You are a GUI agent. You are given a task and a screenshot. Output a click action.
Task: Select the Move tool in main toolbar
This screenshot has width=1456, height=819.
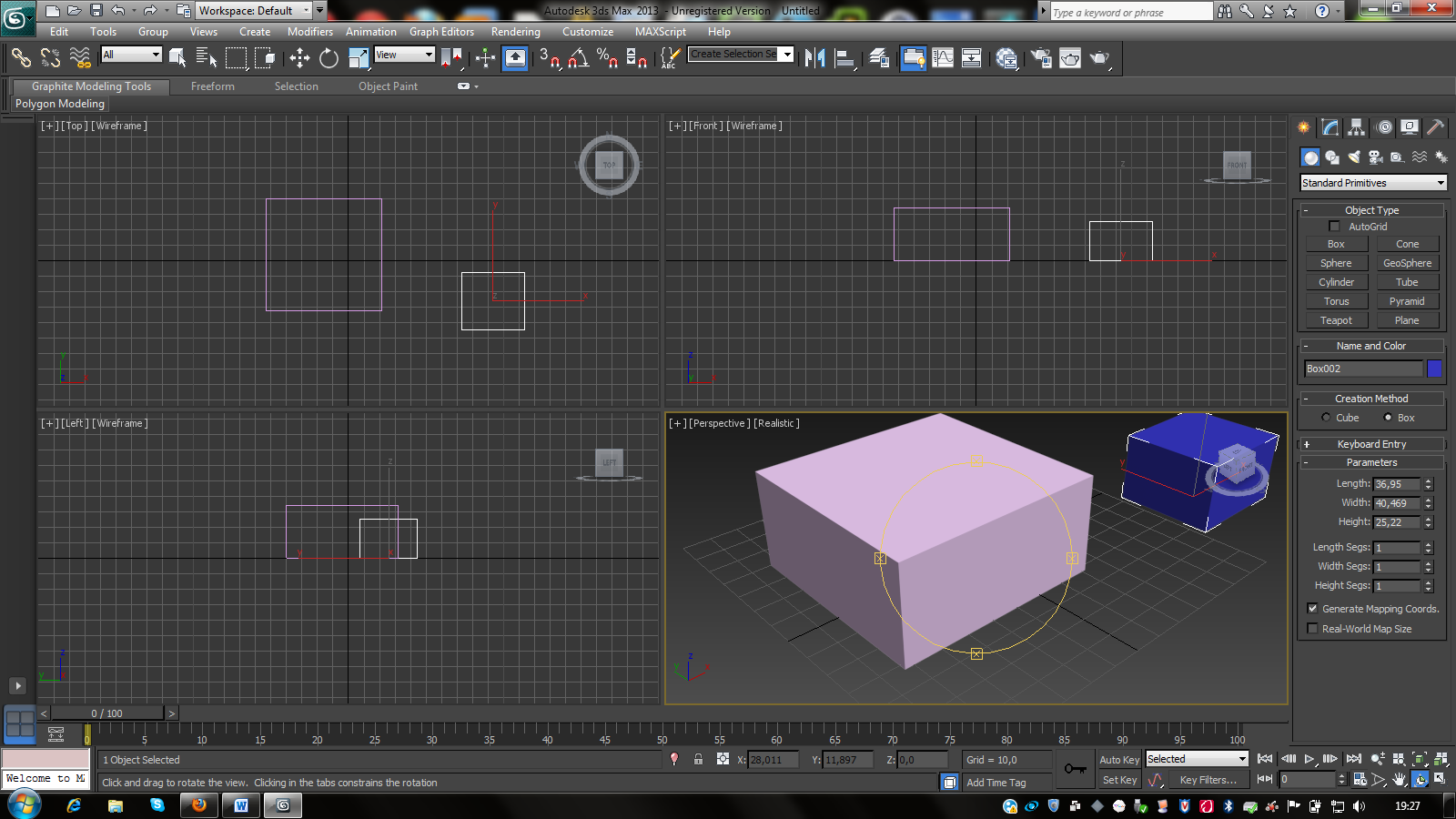299,58
